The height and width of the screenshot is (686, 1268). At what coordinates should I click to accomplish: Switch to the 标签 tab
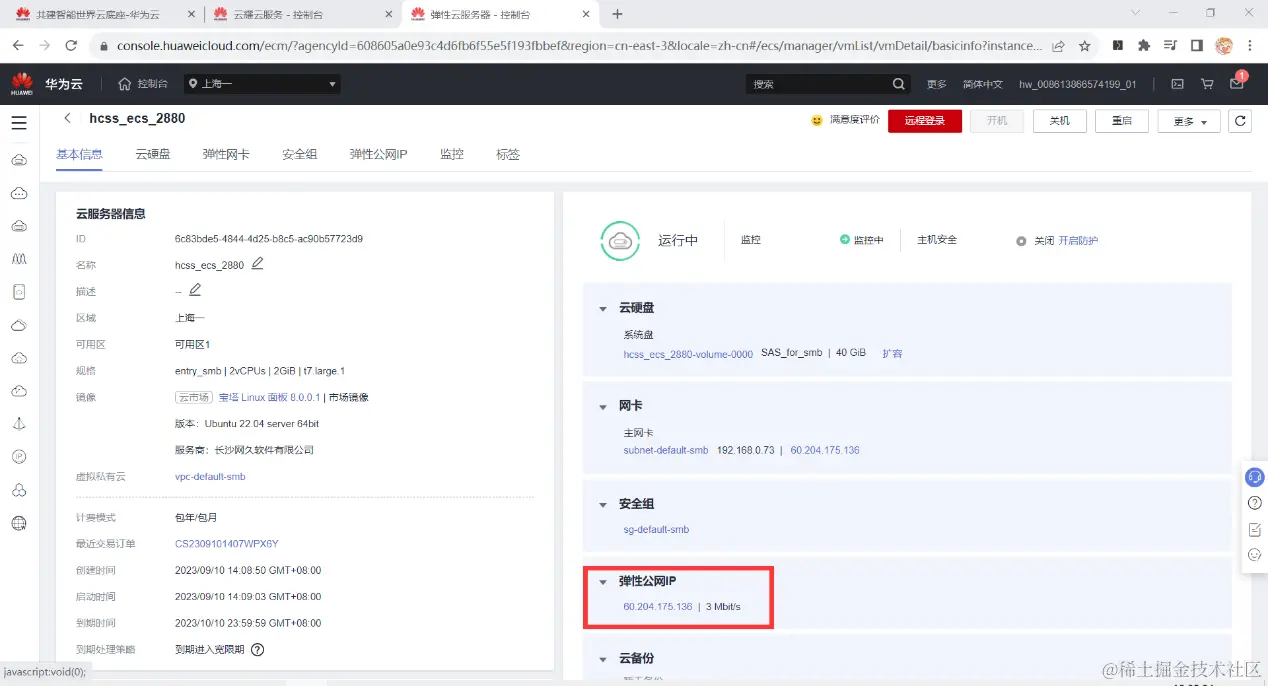pyautogui.click(x=508, y=154)
